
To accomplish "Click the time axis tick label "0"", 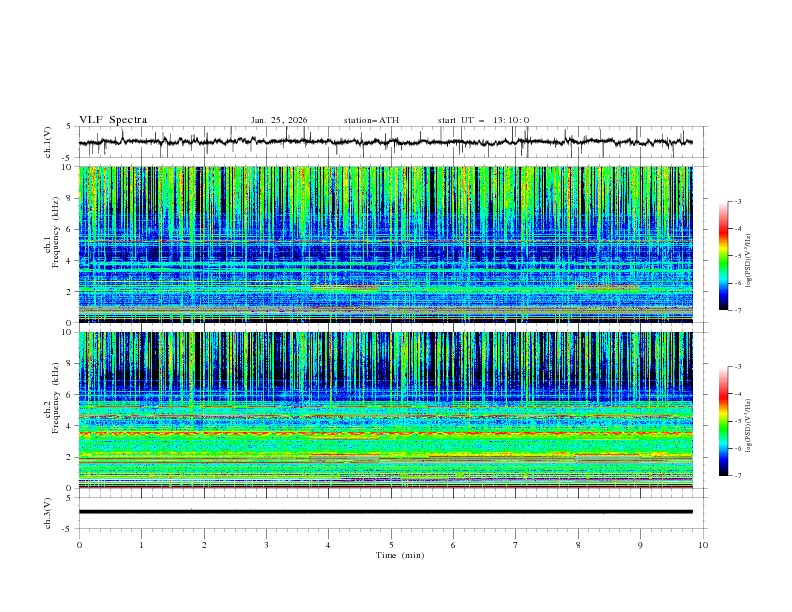I will [x=79, y=545].
